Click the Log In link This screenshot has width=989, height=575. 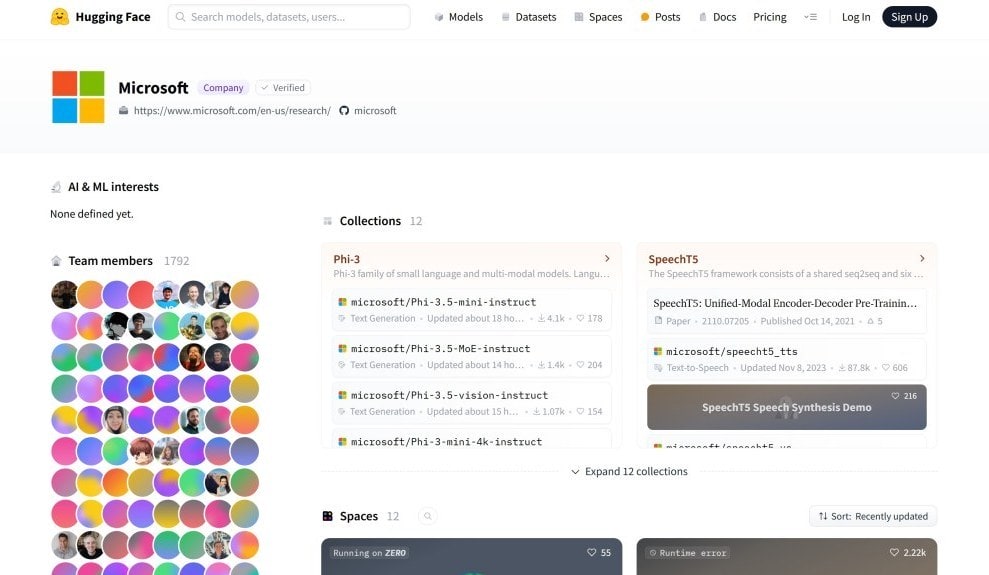(x=856, y=17)
